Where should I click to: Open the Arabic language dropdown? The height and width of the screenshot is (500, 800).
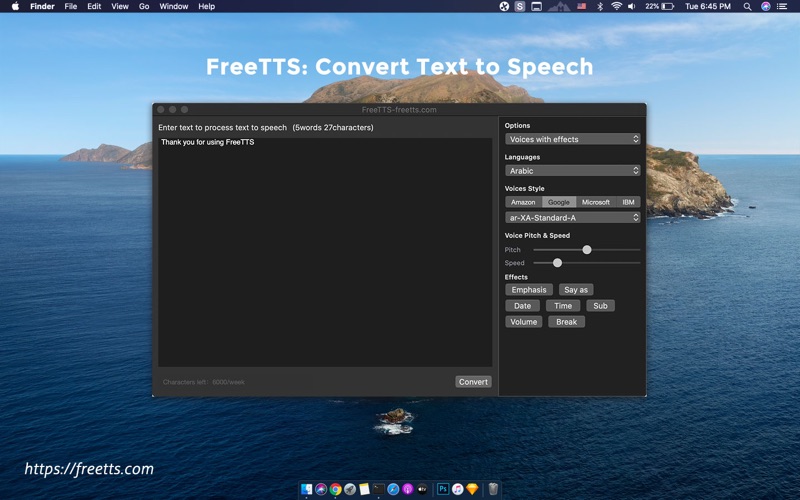572,170
